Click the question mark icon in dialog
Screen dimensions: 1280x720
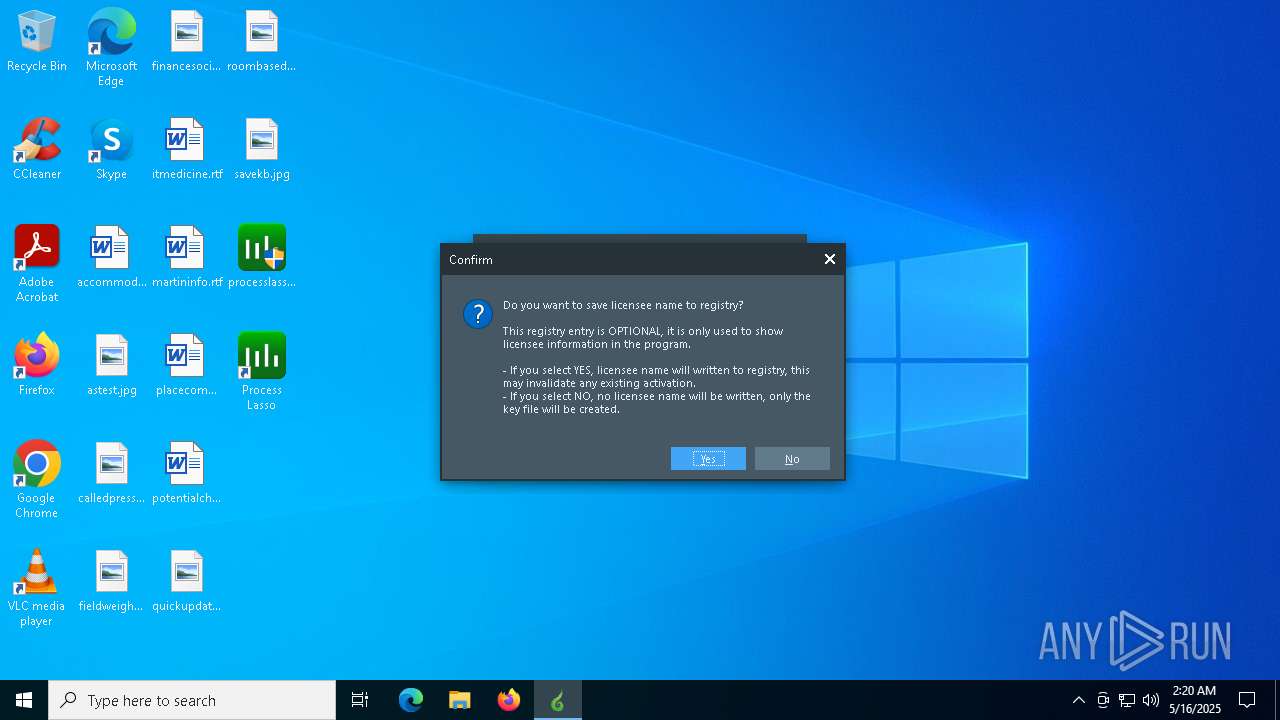pyautogui.click(x=478, y=314)
